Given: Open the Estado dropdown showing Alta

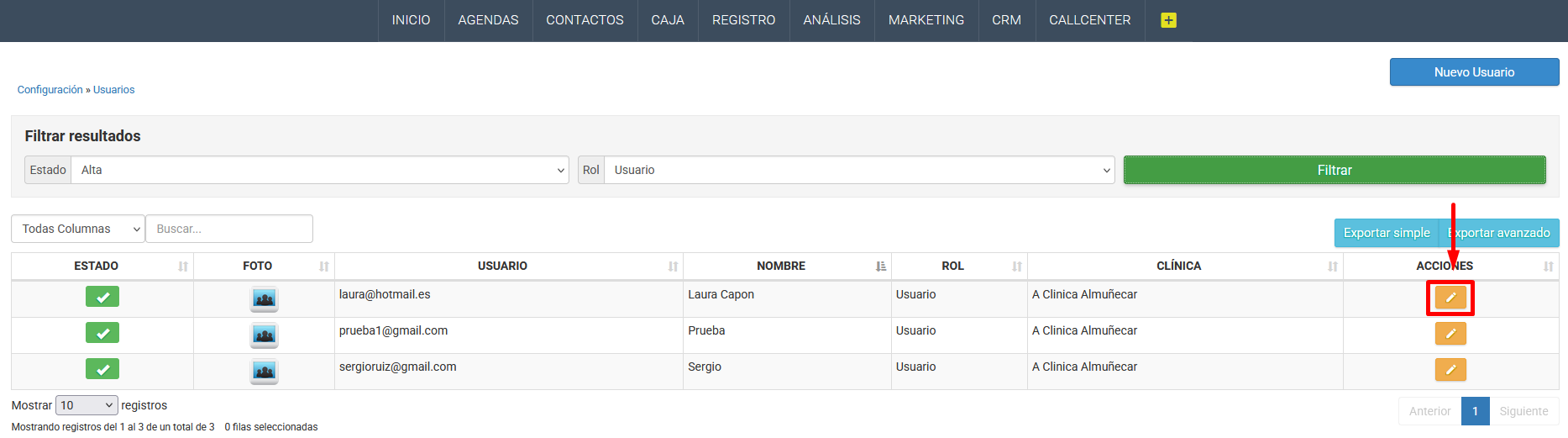Looking at the screenshot, I should coord(319,170).
